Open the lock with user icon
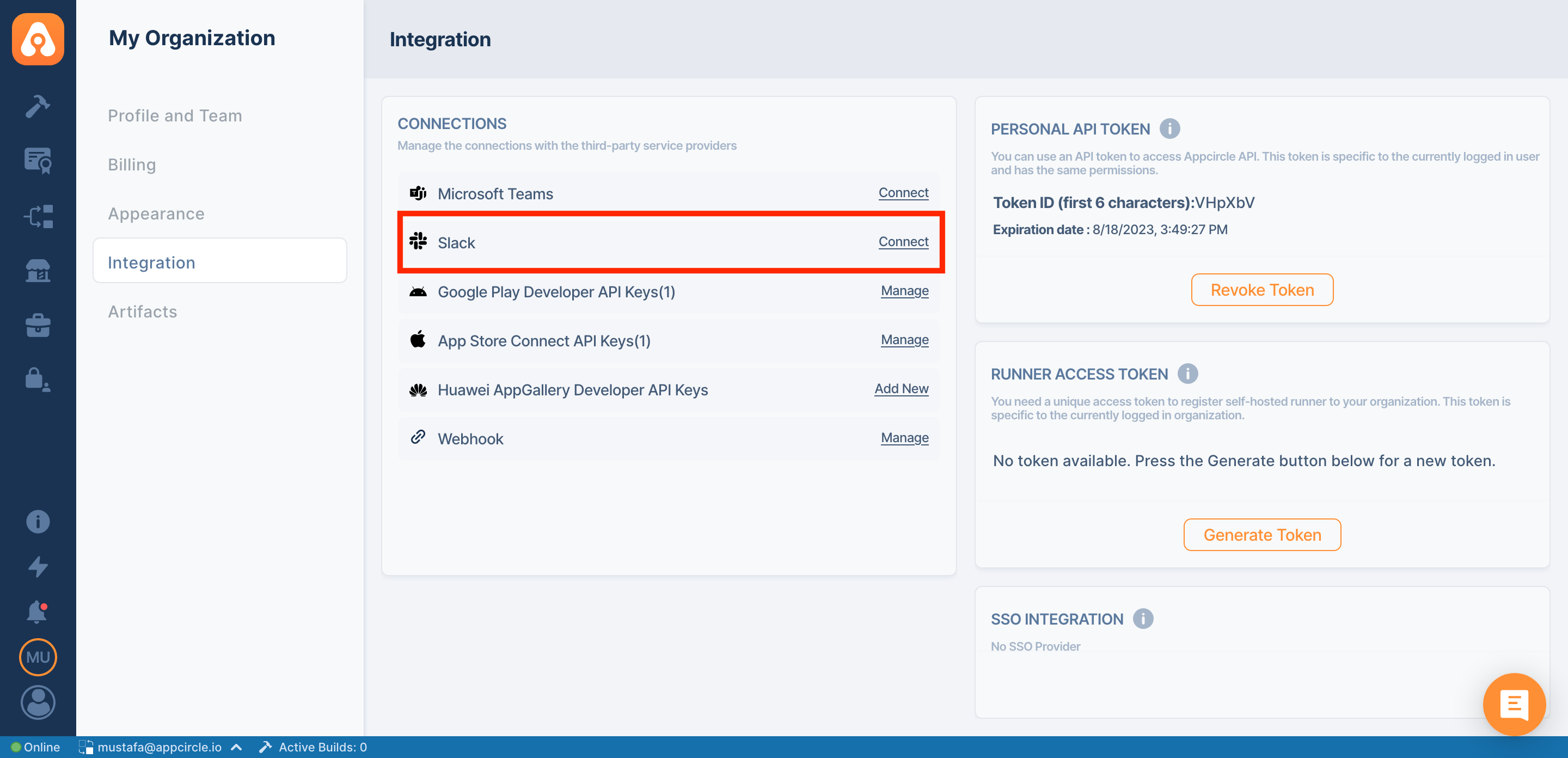The height and width of the screenshot is (758, 1568). point(38,380)
